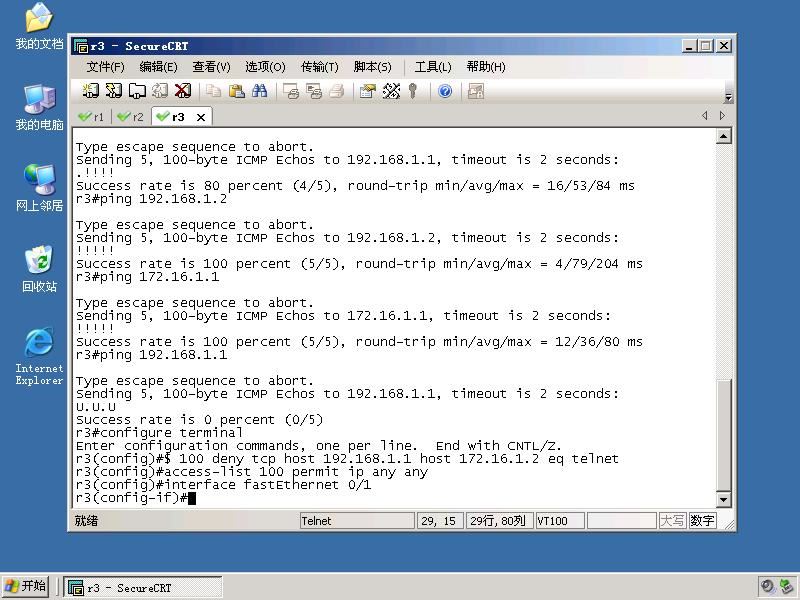
Task: Click the Print Screen toolbar icon
Action: tap(291, 91)
